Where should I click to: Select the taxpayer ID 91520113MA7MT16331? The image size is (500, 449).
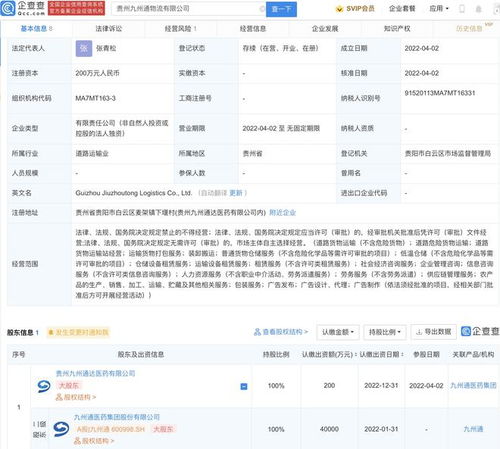440,93
